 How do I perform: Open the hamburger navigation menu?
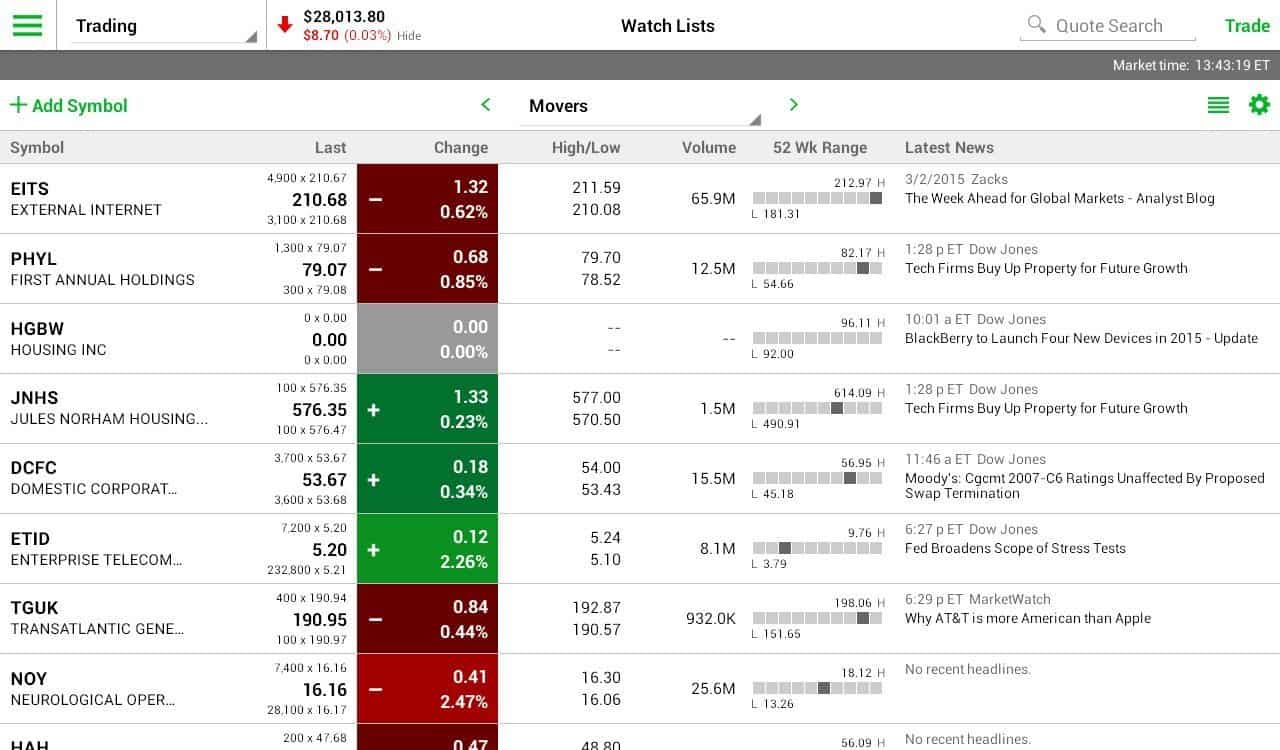point(27,25)
